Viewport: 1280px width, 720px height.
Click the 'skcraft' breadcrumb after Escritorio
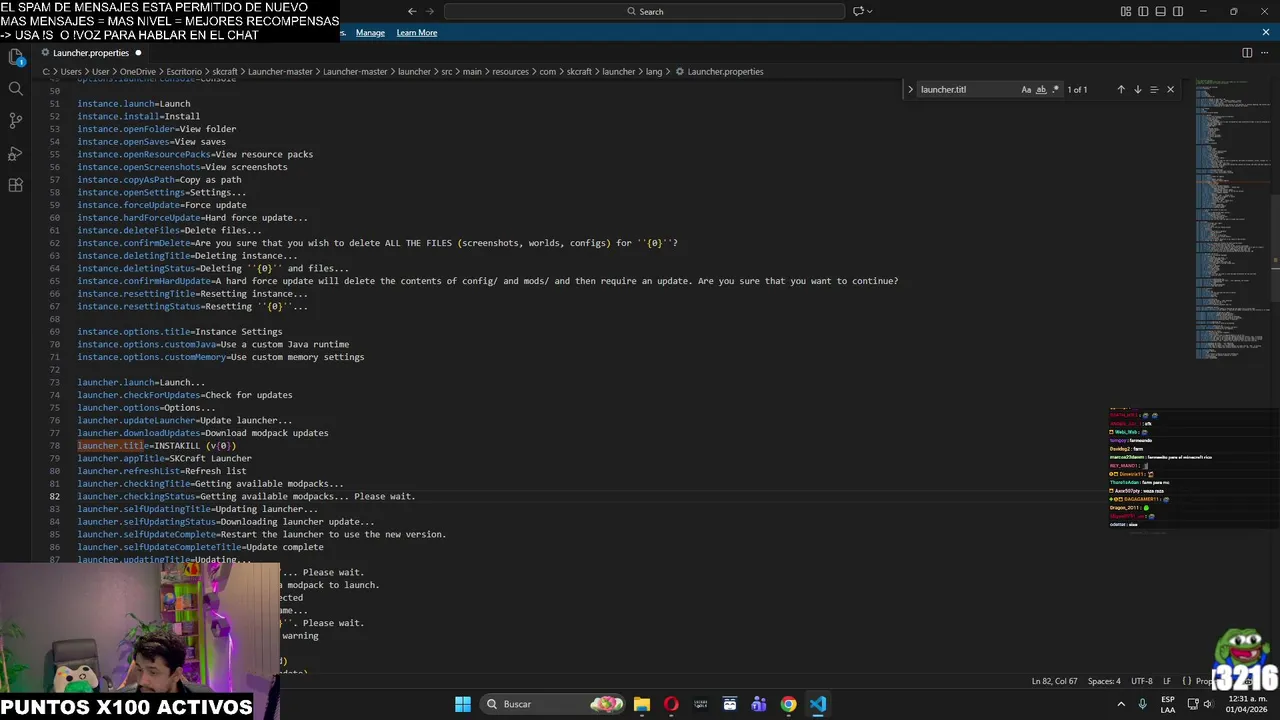pyautogui.click(x=224, y=71)
